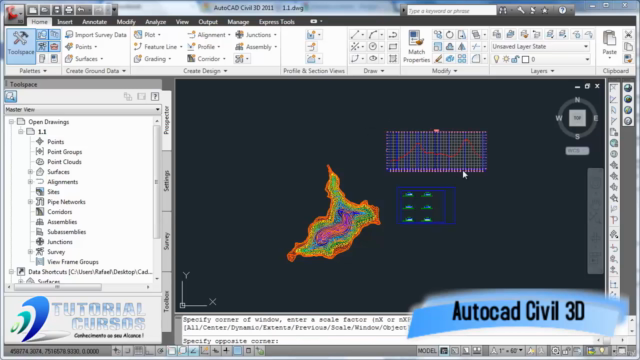Click the Mirror tool in Modify panel

pos(461,47)
